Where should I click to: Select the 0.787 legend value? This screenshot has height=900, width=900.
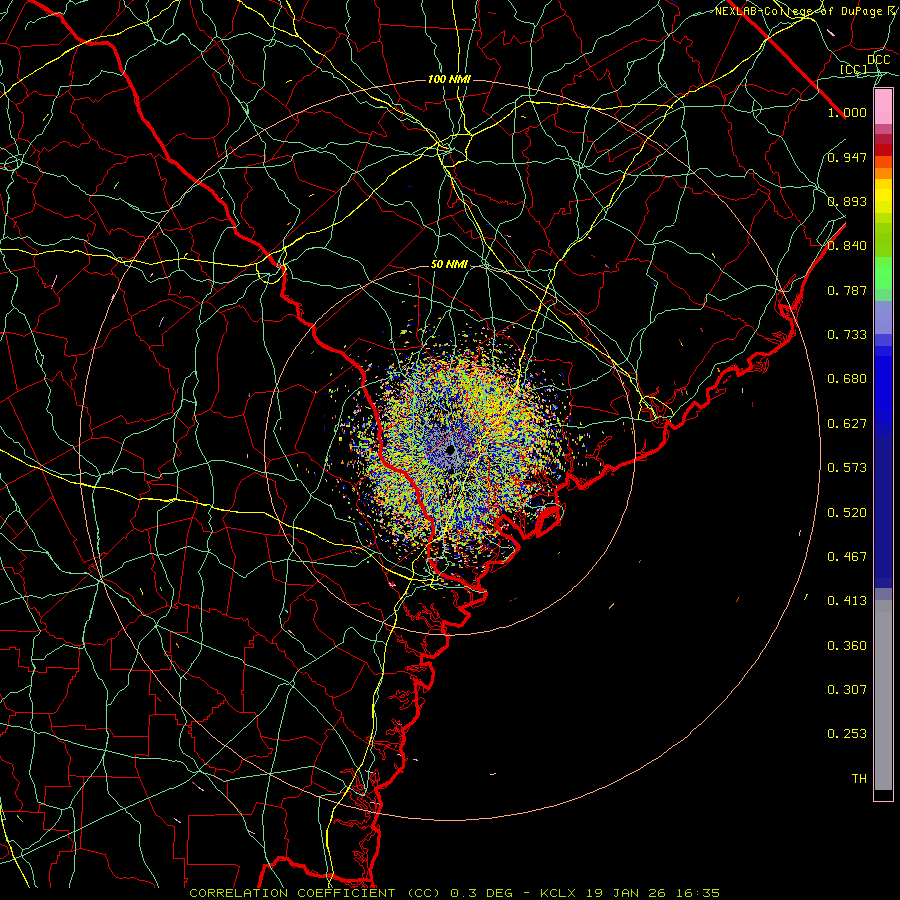click(847, 290)
